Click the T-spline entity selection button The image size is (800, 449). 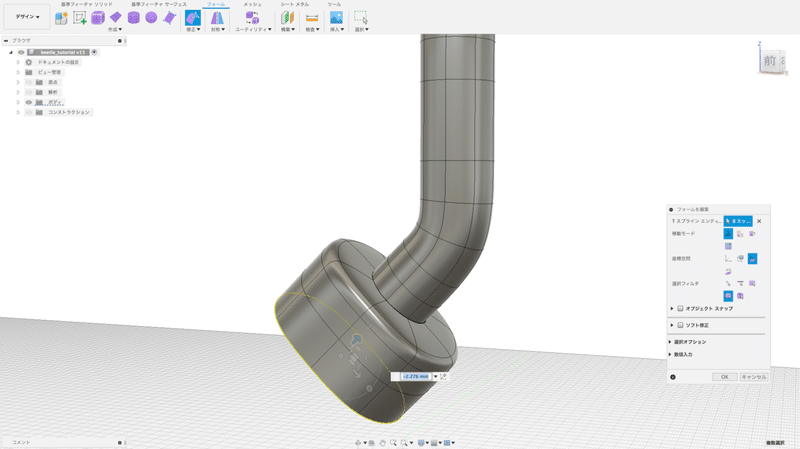pyautogui.click(x=738, y=221)
